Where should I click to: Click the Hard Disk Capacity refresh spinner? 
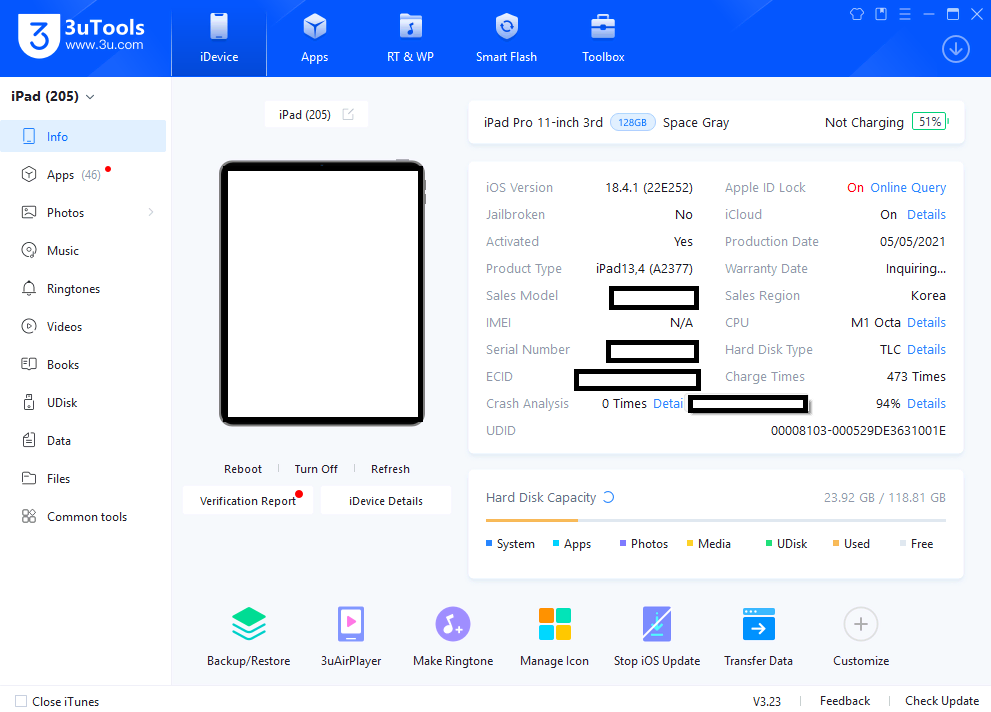(608, 497)
